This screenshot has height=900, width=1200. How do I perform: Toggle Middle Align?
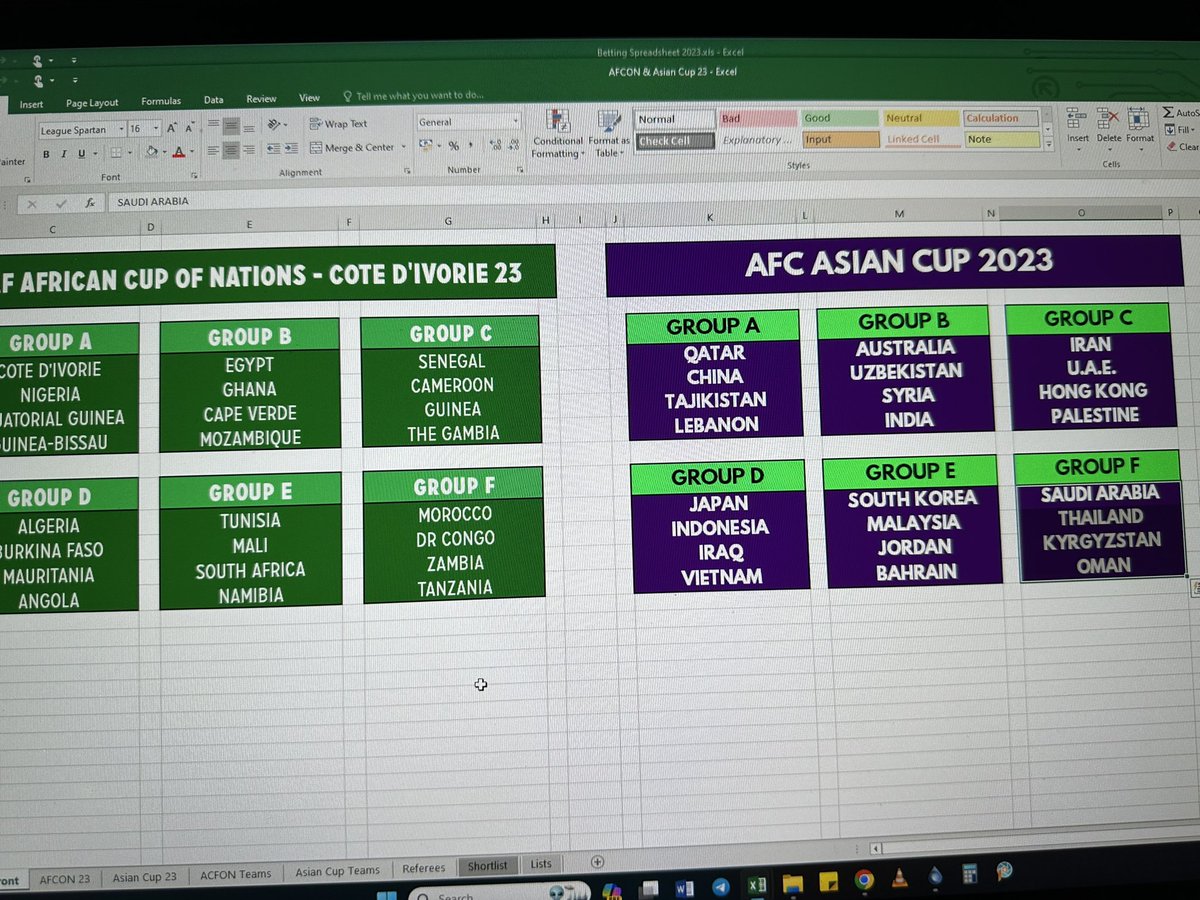tap(231, 126)
